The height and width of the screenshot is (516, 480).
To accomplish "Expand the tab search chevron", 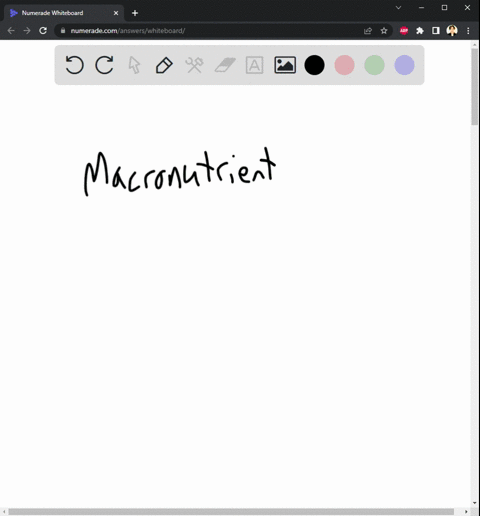I will 398,8.
